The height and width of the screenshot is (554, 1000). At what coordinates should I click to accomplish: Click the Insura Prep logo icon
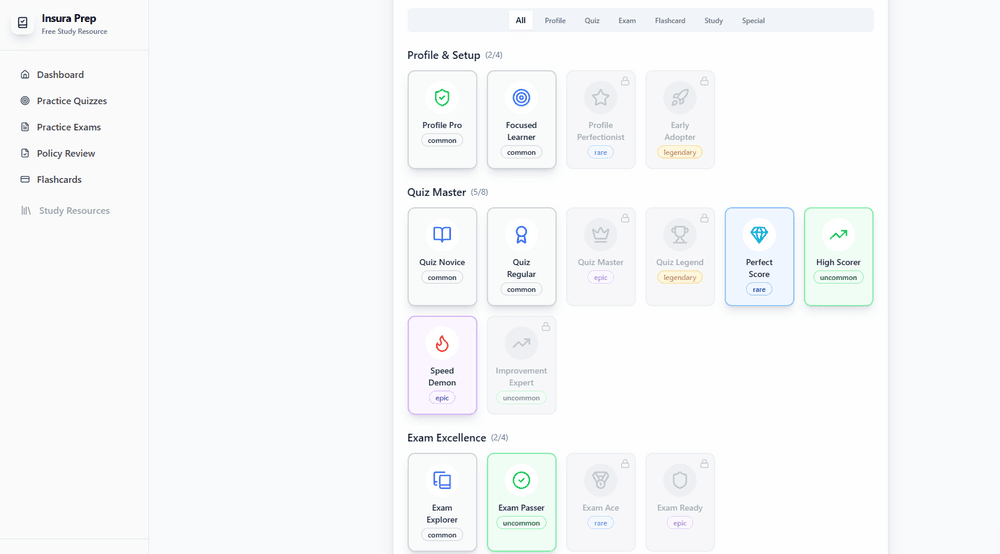pyautogui.click(x=23, y=24)
